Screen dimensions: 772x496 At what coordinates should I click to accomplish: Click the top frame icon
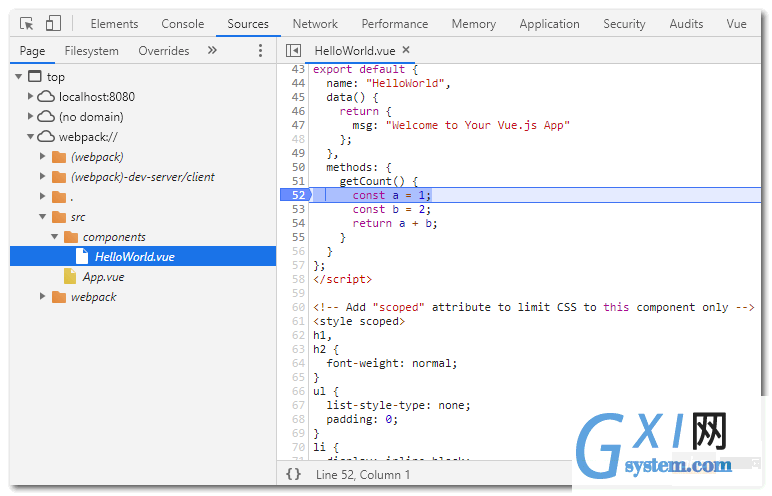pos(35,76)
